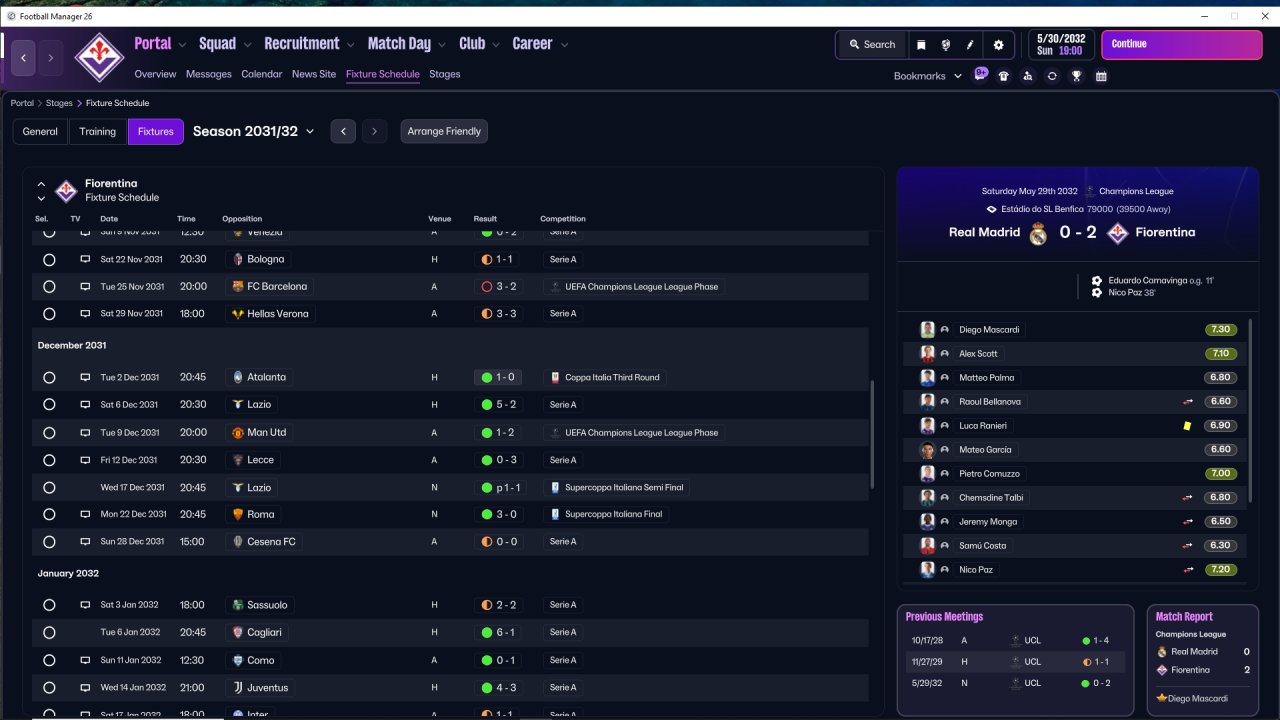Open the 9+ notifications message icon
Image resolution: width=1280 pixels, height=720 pixels.
[x=981, y=74]
